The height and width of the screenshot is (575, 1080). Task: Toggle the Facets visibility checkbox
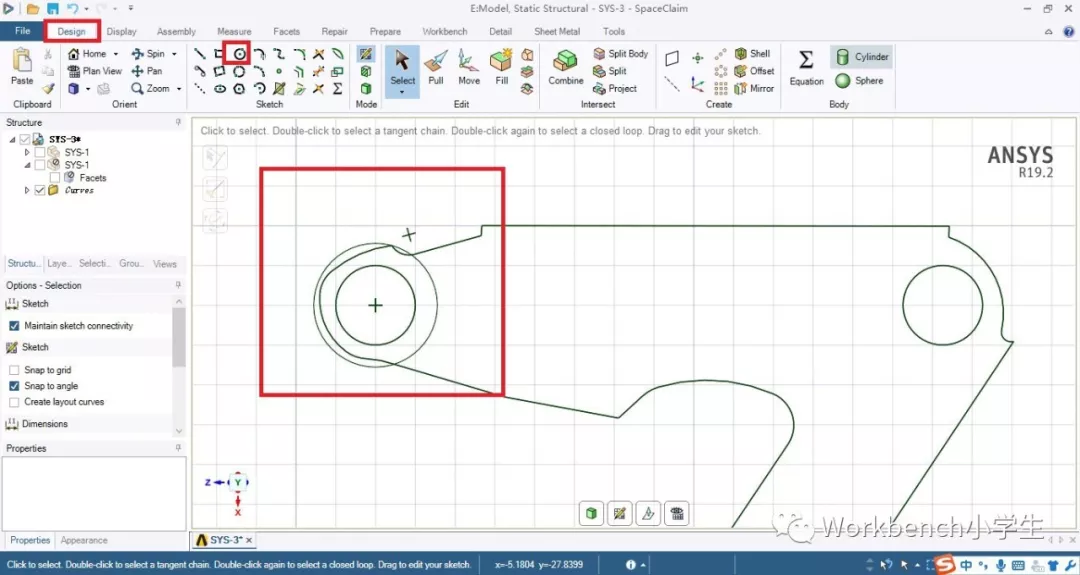[55, 178]
